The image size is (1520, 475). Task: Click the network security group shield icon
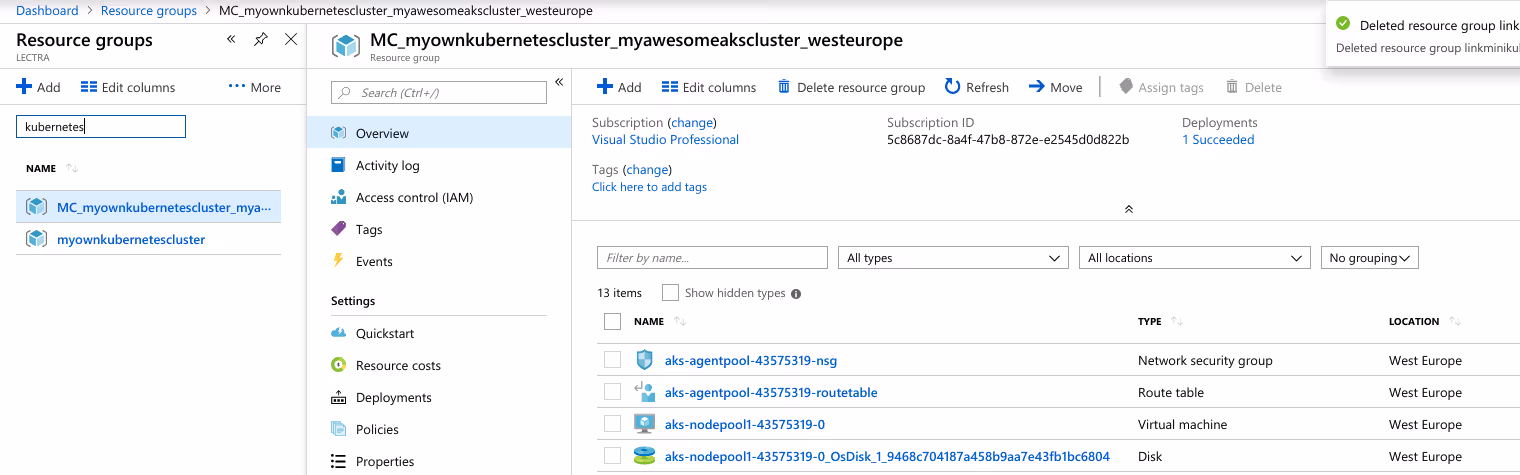pyautogui.click(x=644, y=360)
